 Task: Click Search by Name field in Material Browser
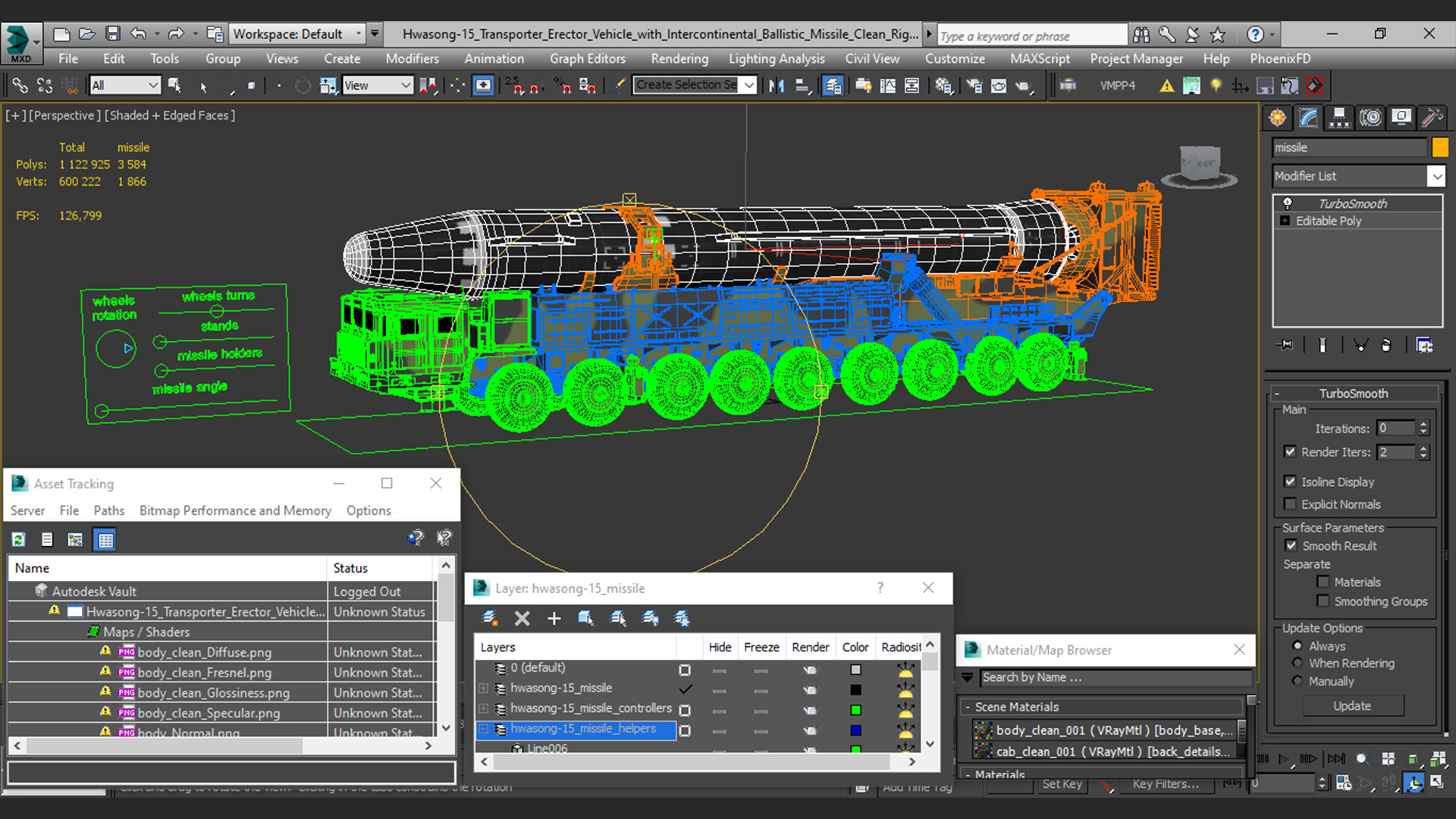(x=1115, y=677)
